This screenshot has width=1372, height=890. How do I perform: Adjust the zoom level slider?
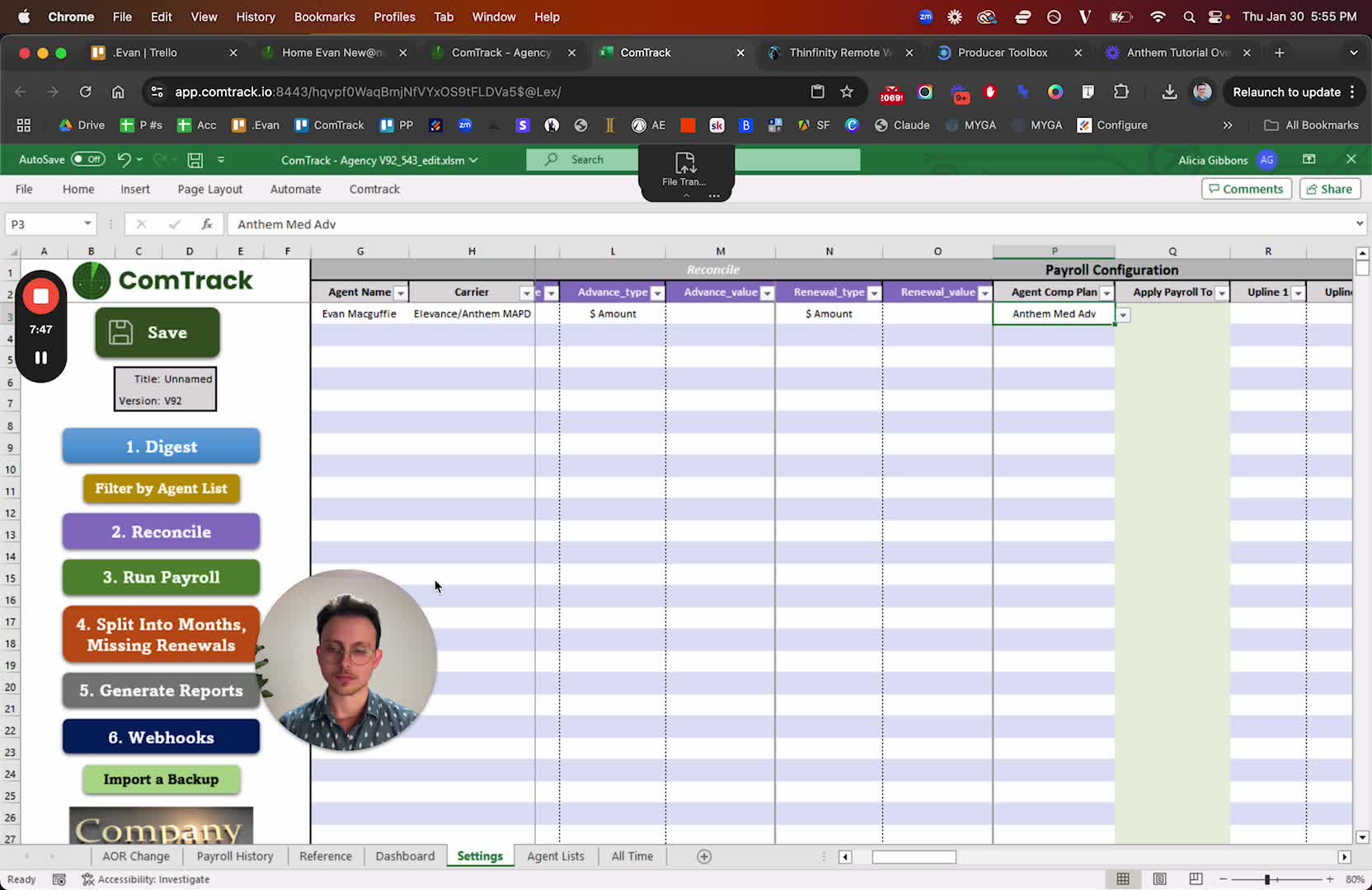(1267, 879)
